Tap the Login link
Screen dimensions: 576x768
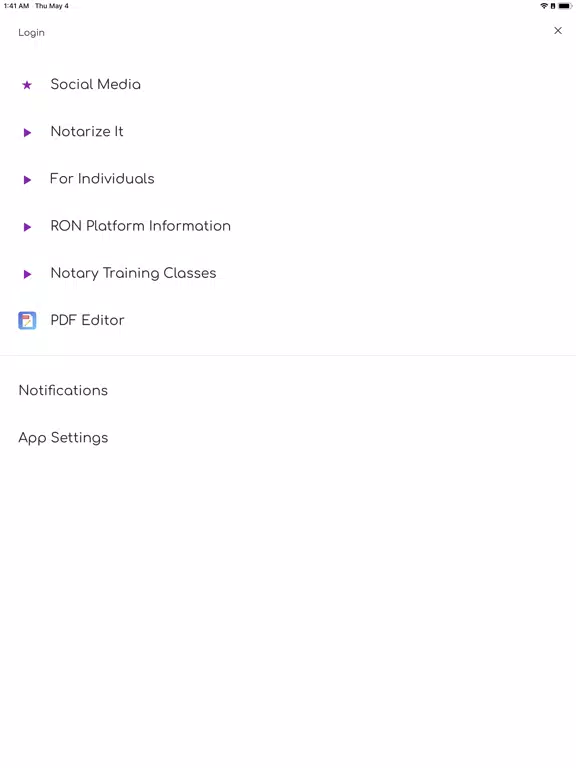31,32
